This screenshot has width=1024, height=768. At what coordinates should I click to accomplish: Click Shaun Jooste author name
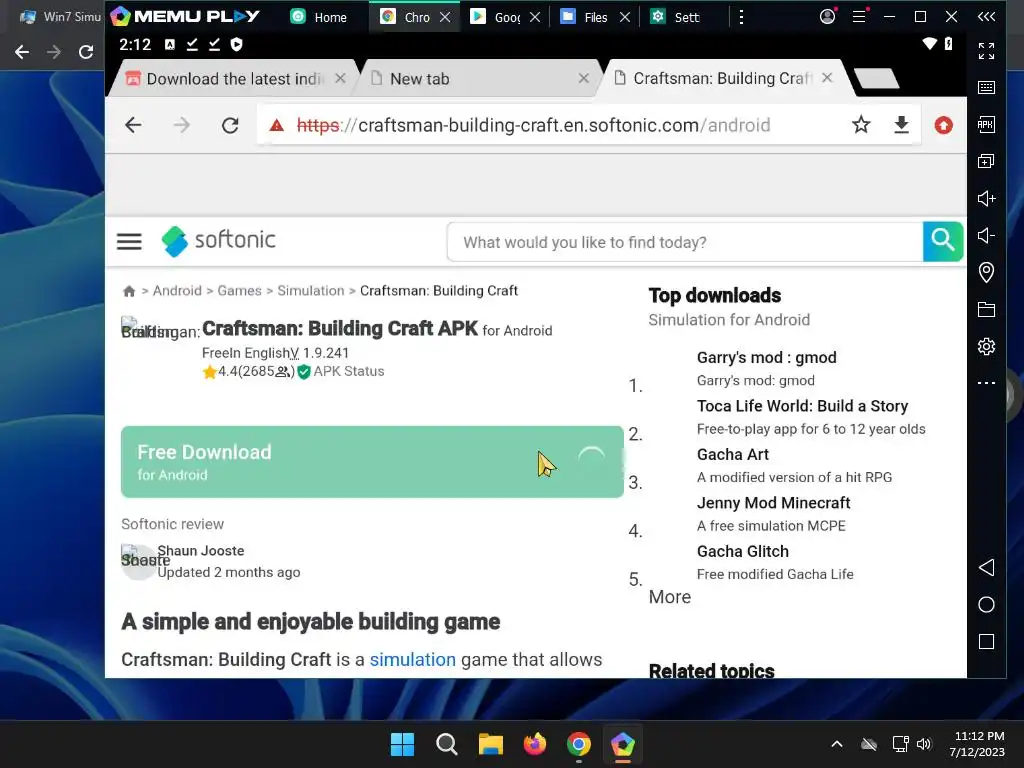[x=200, y=551]
